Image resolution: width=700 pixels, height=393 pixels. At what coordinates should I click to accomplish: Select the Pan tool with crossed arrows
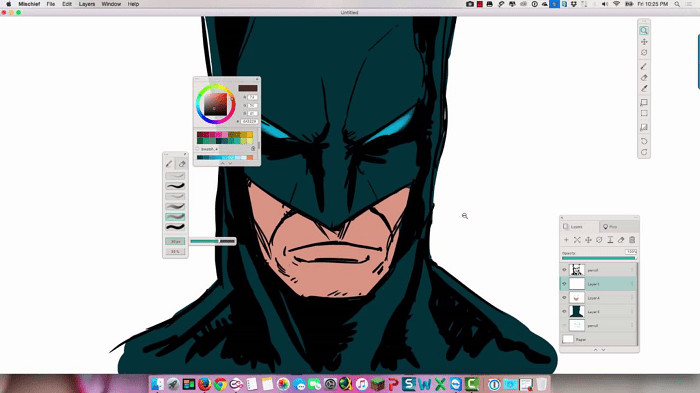(x=644, y=42)
